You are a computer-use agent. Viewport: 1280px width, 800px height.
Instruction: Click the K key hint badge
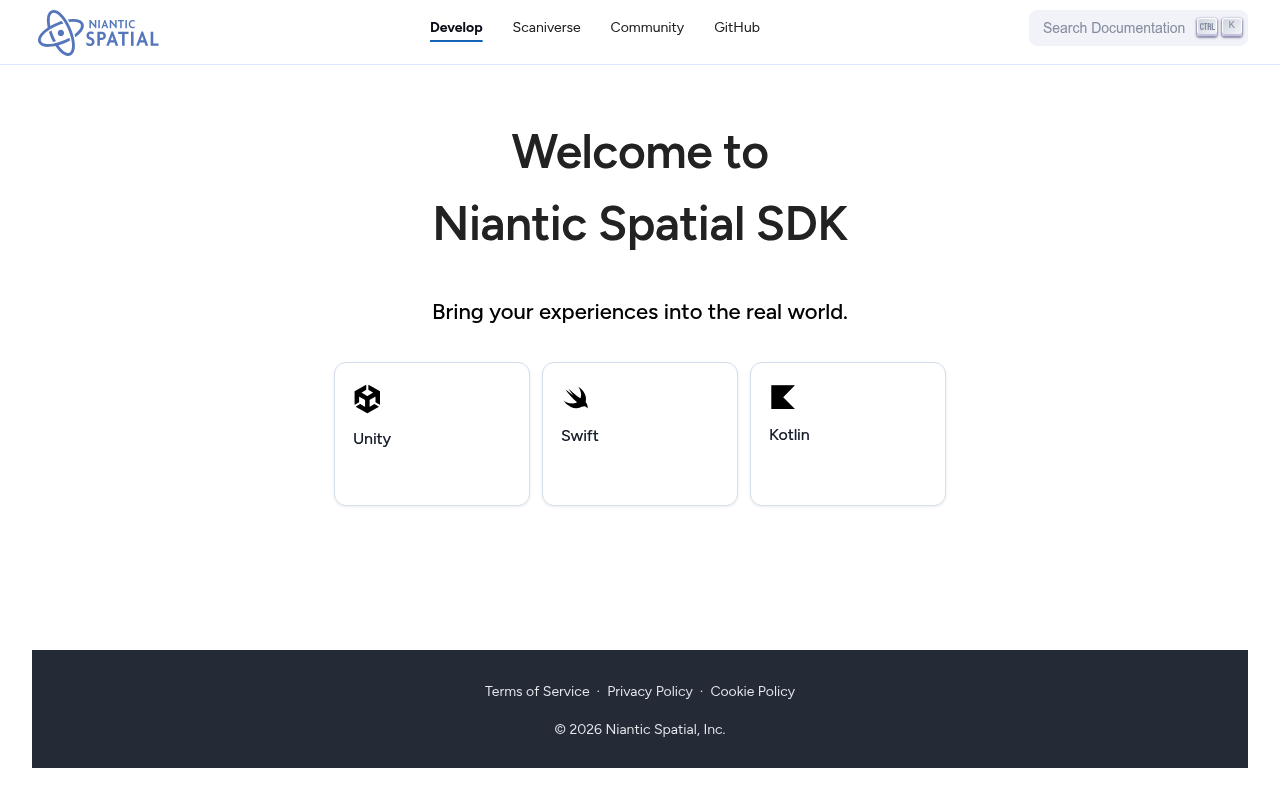click(x=1232, y=26)
